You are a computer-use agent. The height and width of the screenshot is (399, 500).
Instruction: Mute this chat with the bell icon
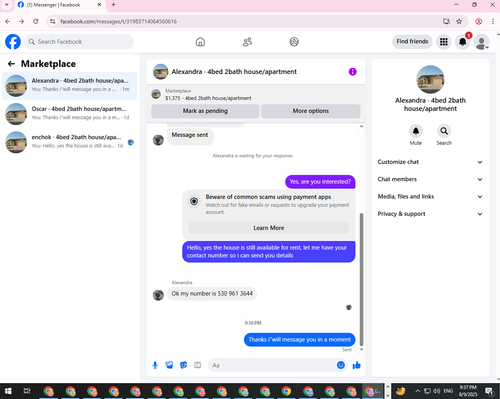pos(416,131)
